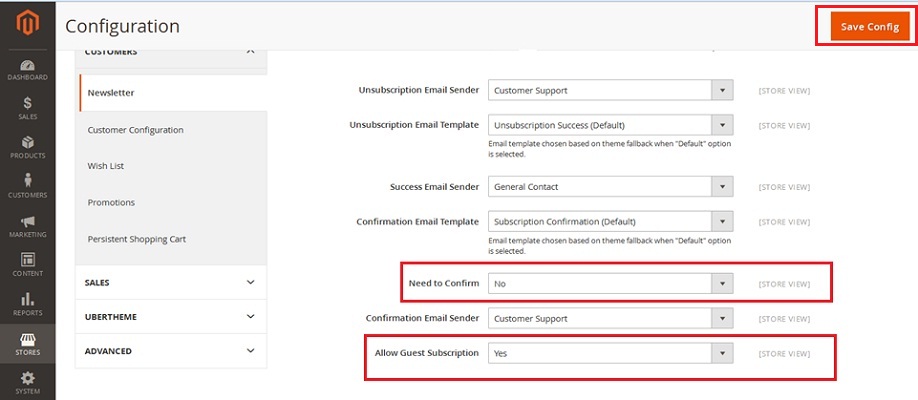Click the Unsubscription Email Sender label

tap(419, 90)
